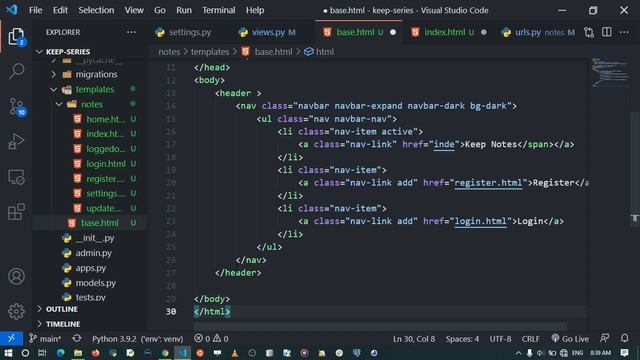Open Explorer views and more actions menu
640x360 pixels.
click(x=131, y=32)
